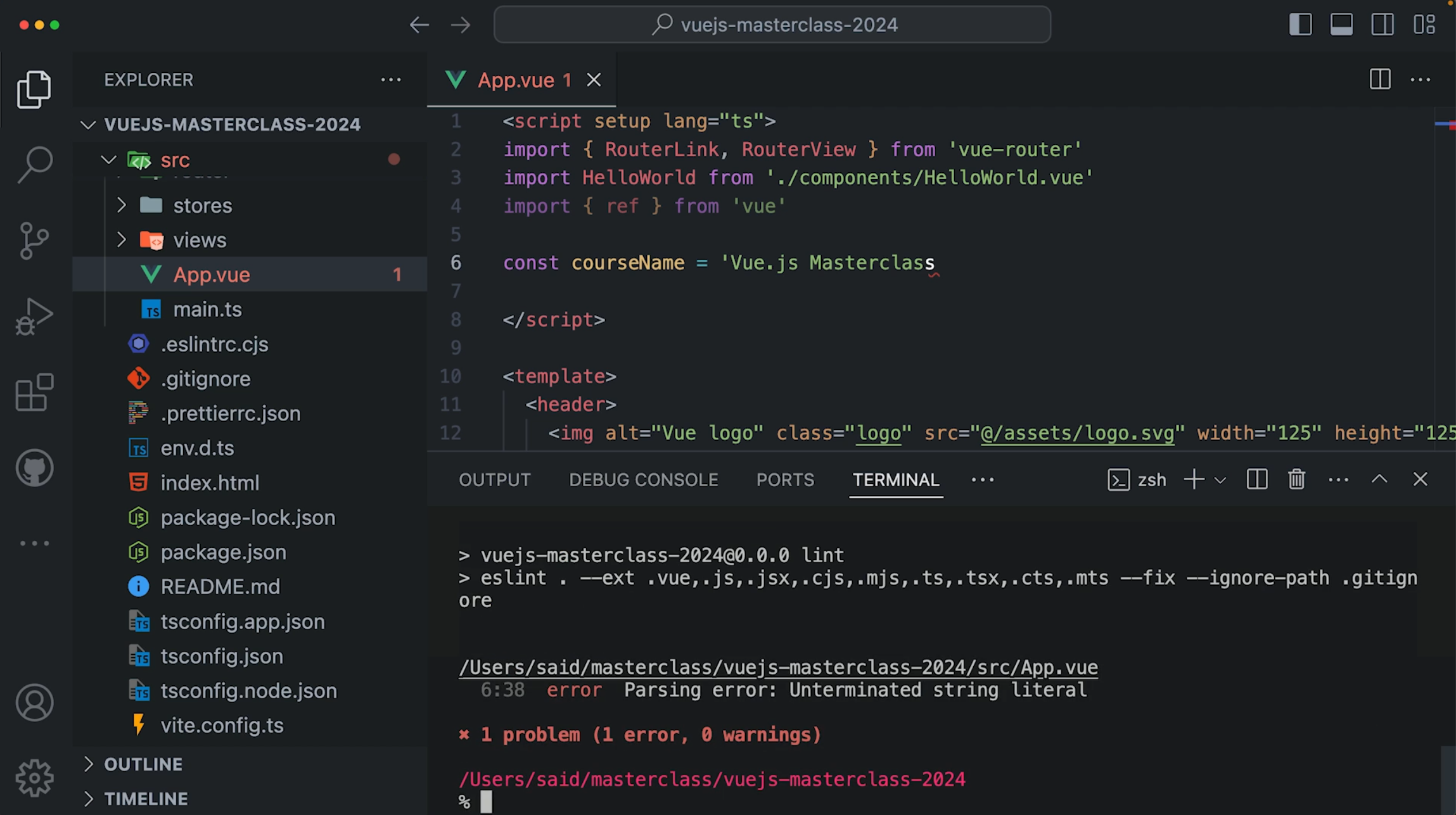Image resolution: width=1456 pixels, height=815 pixels.
Task: Open package.json file
Action: coord(250,552)
